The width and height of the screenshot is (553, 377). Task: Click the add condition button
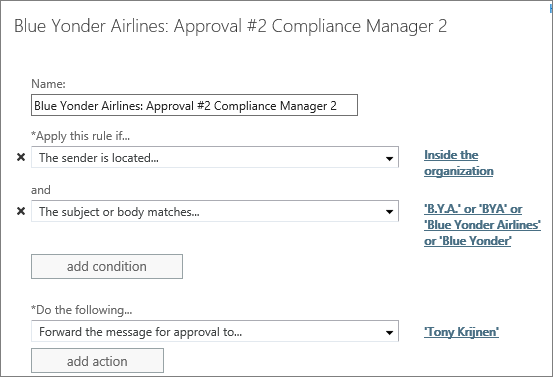107,266
